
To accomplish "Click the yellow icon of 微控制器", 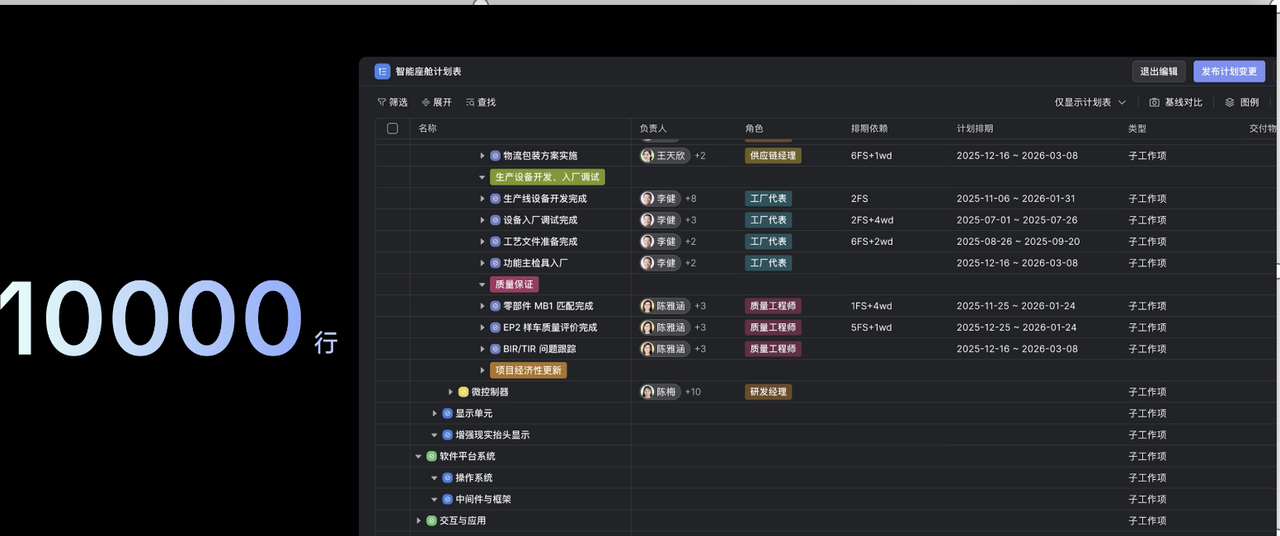I will point(463,392).
